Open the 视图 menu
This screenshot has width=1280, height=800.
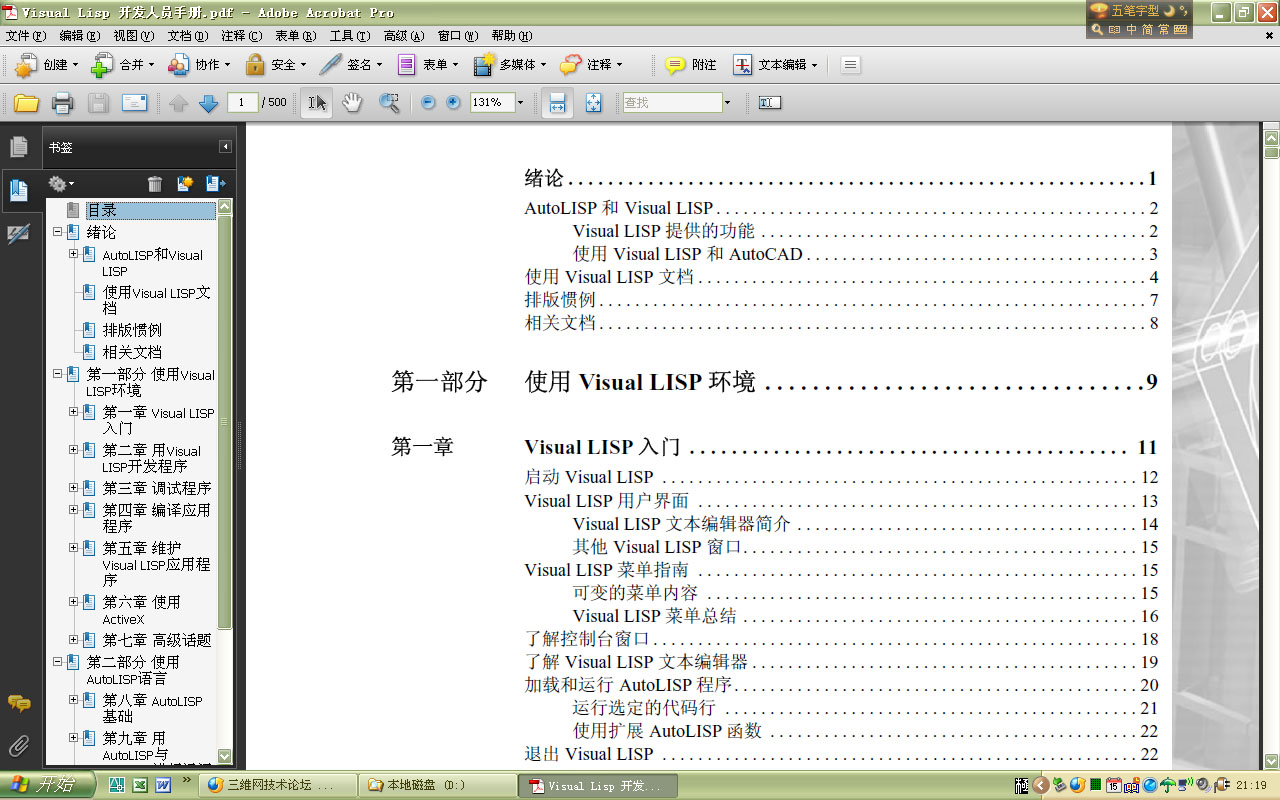[x=133, y=36]
